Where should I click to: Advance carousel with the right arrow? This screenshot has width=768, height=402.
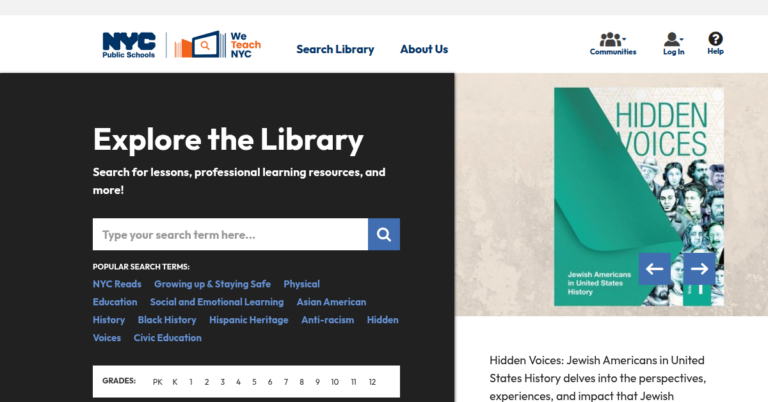(x=699, y=269)
